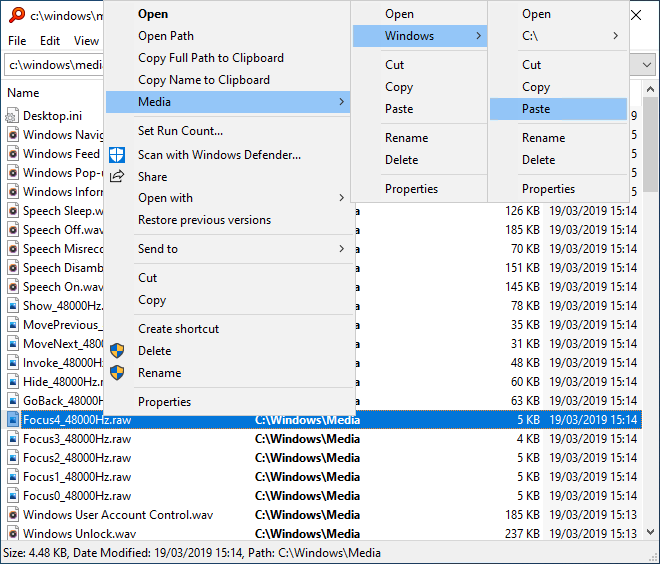Viewport: 660px width, 564px height.
Task: Click the Share arrow icon
Action: [x=117, y=176]
